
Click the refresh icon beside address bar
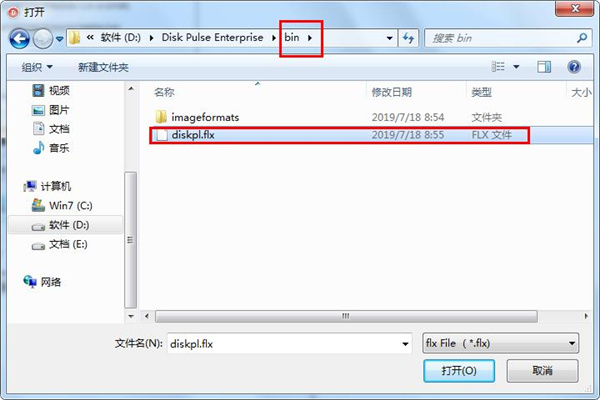409,38
